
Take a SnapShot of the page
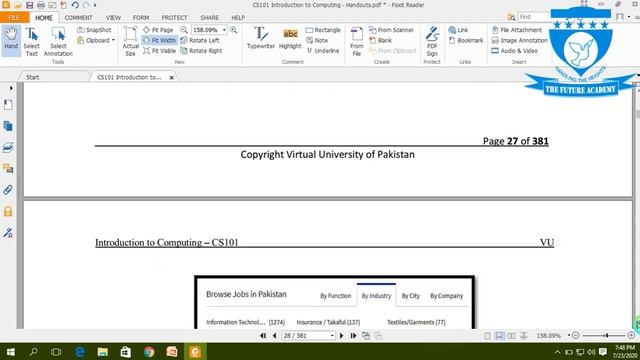coord(94,30)
